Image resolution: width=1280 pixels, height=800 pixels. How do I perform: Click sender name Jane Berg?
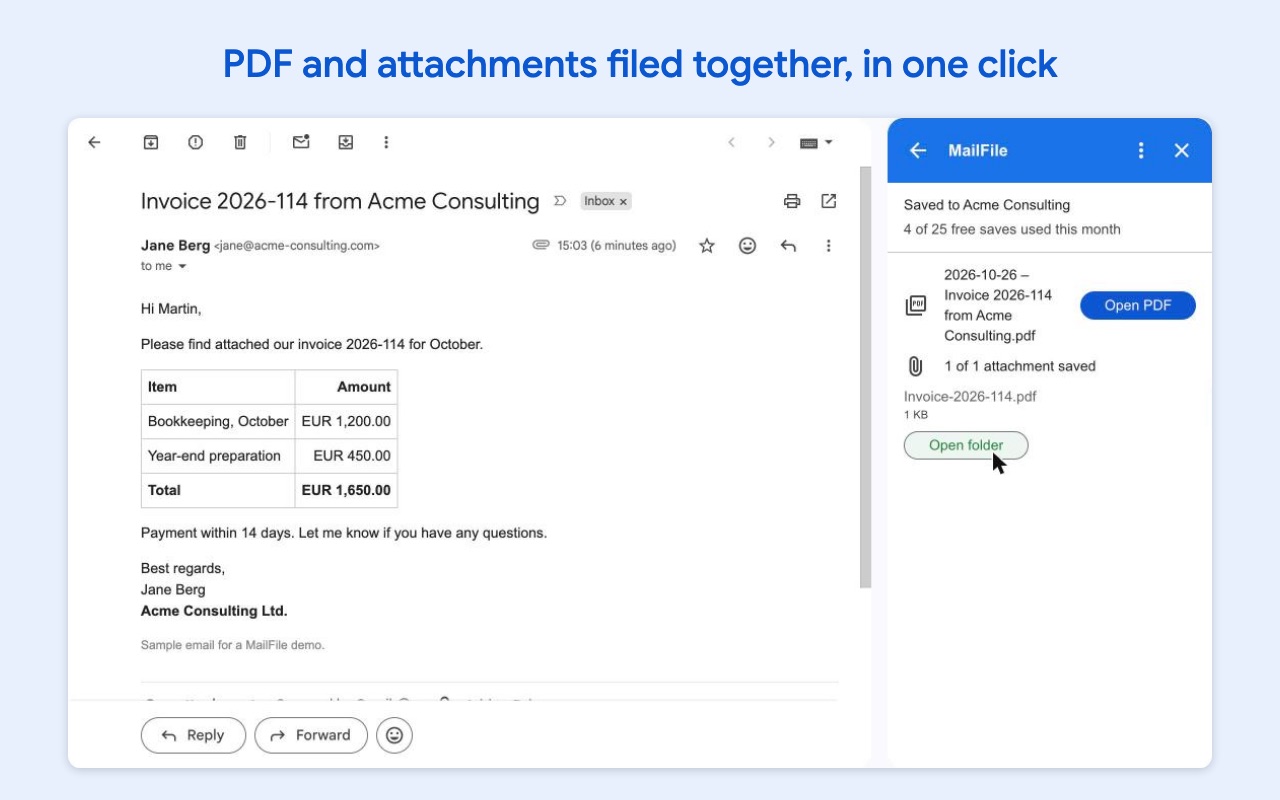[x=176, y=245]
